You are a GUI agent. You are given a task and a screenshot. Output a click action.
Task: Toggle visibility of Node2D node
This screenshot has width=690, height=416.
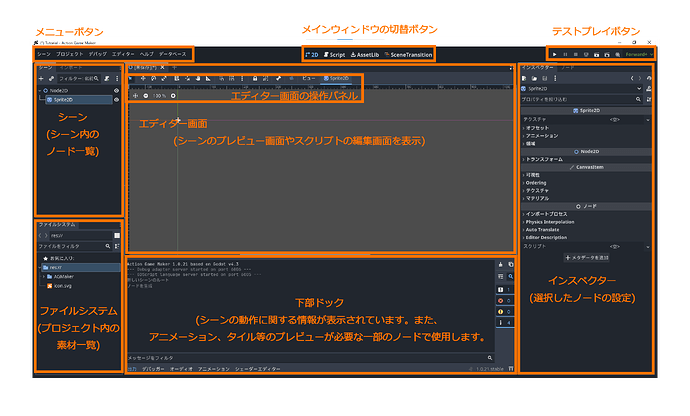click(x=117, y=90)
